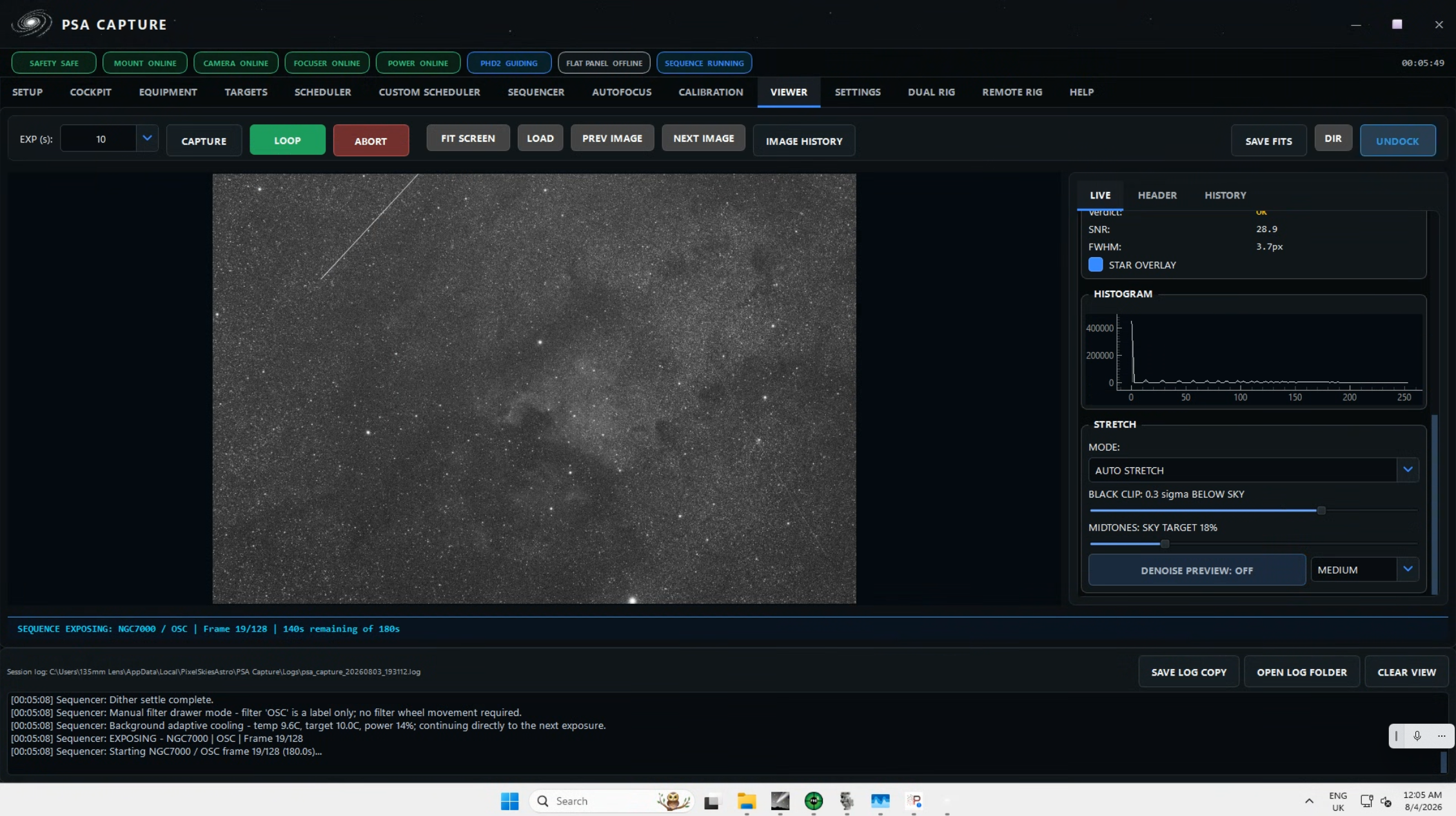Screen dimensions: 1456x816
Task: Click the DIR button
Action: tap(1333, 138)
